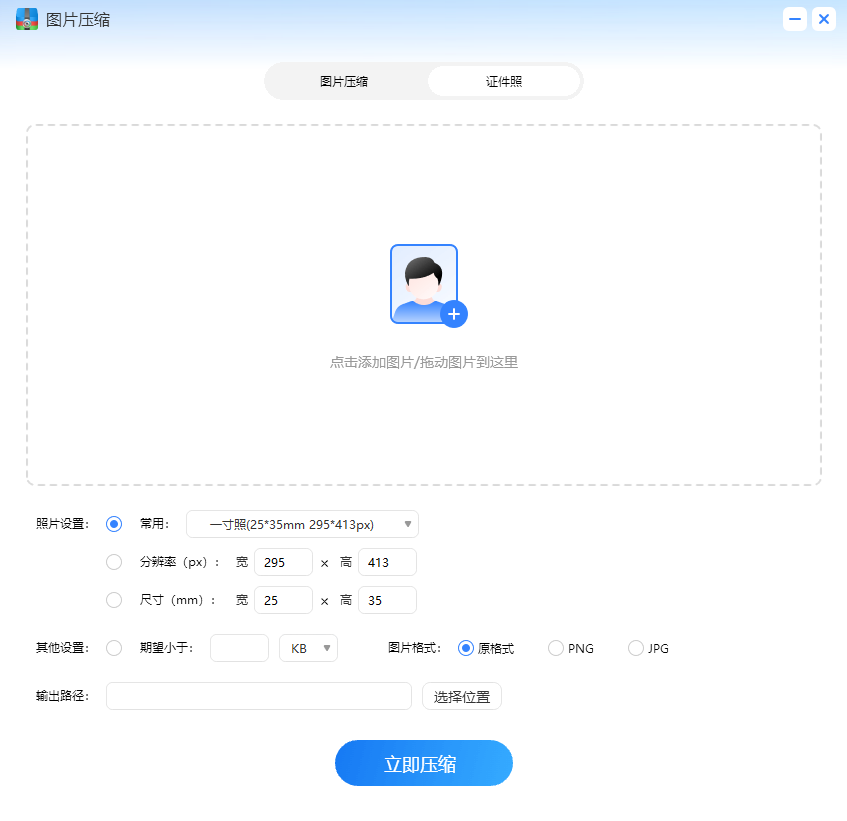Open the 一寸照 size preset dropdown
847x821 pixels.
click(302, 523)
